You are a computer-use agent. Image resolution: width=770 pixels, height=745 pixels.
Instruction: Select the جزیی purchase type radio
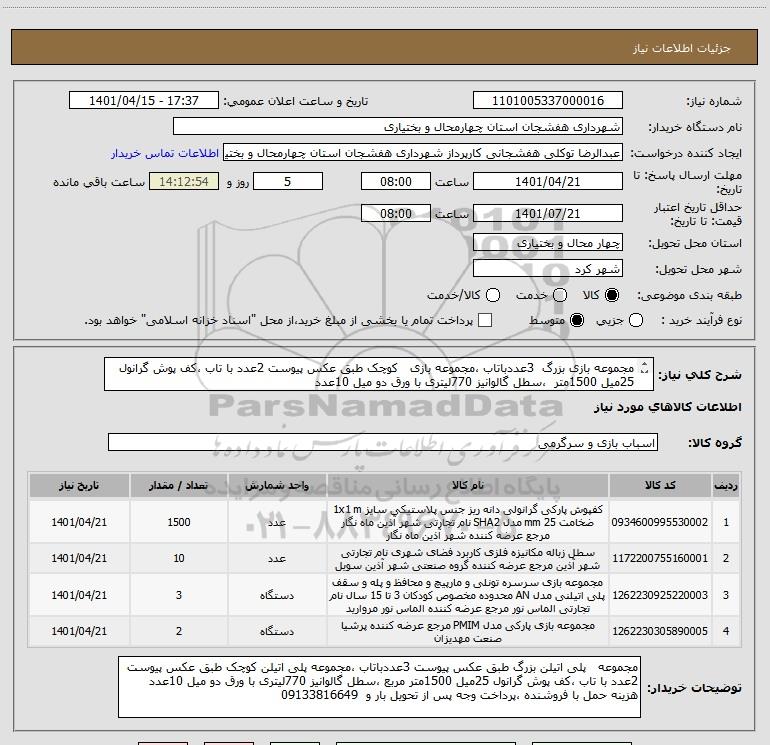pyautogui.click(x=635, y=320)
